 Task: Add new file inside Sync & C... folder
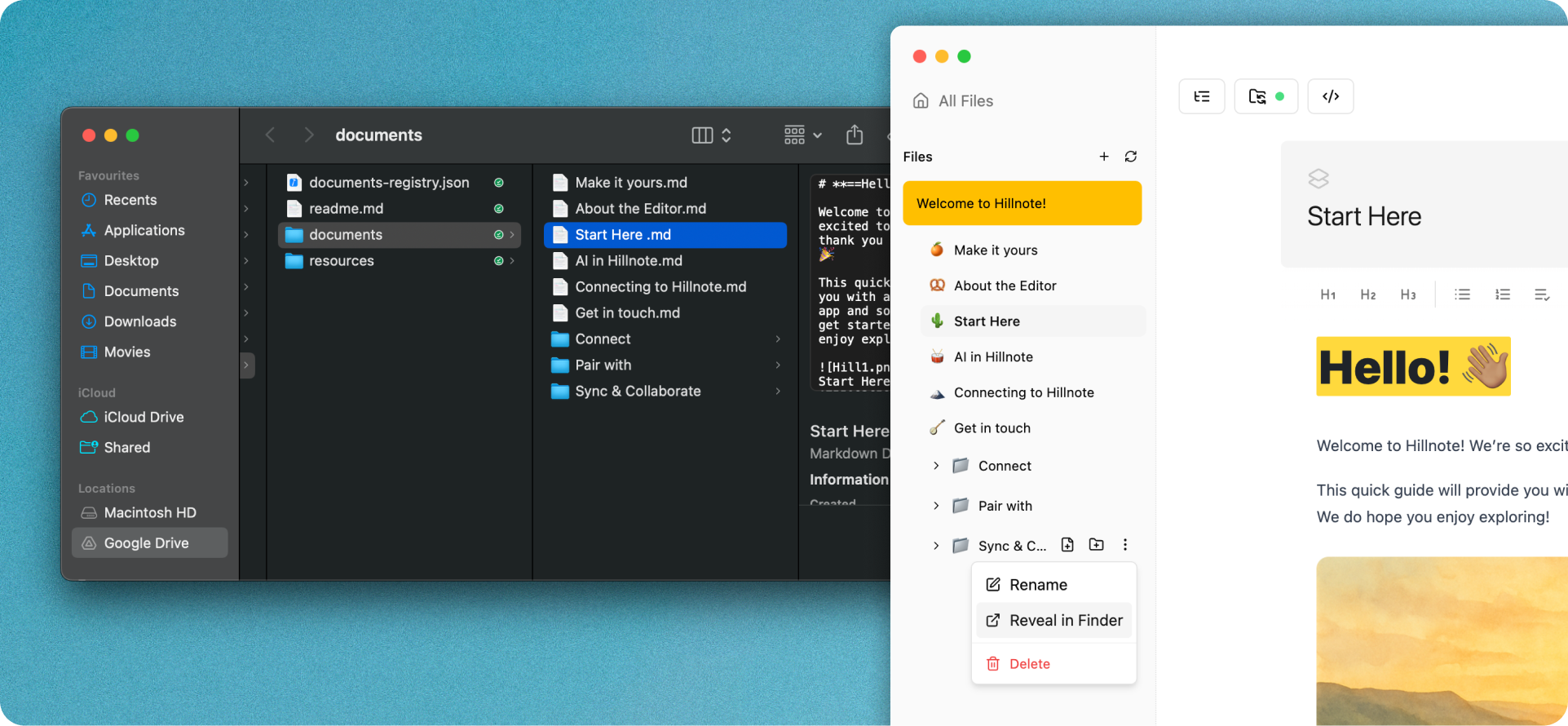tap(1067, 545)
